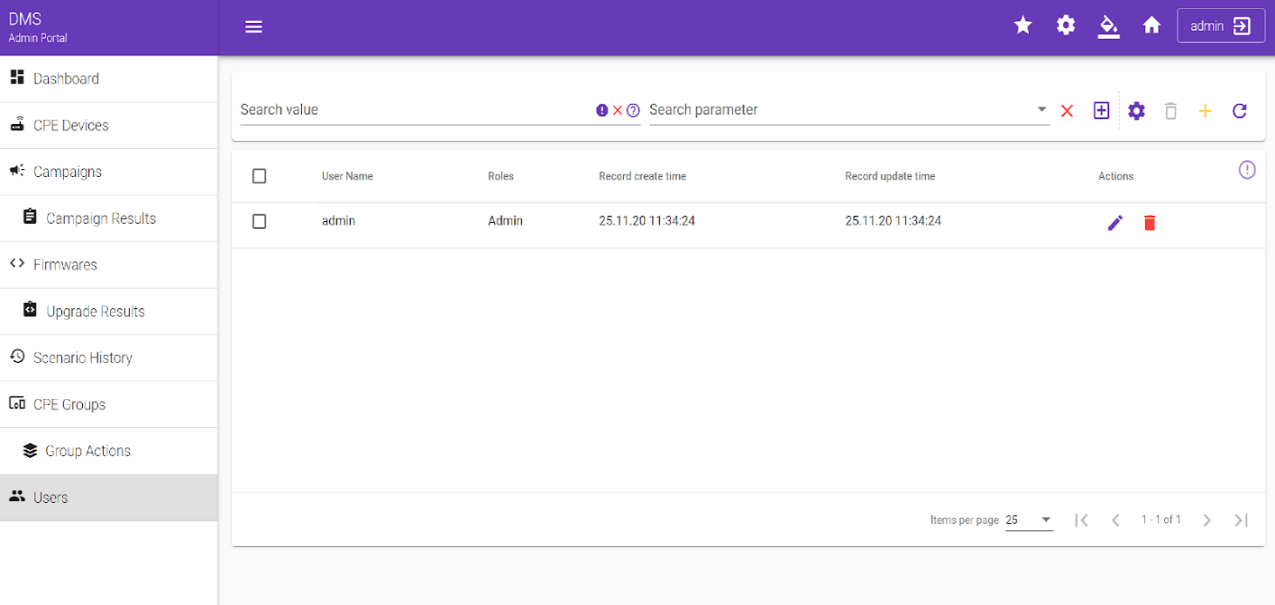
Task: Click the hamburger menu icon
Action: coord(254,27)
